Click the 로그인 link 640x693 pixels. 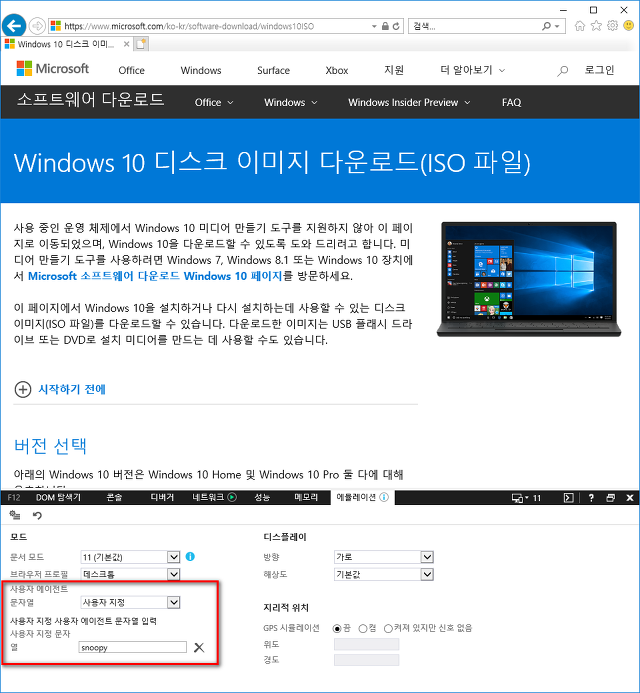click(599, 70)
